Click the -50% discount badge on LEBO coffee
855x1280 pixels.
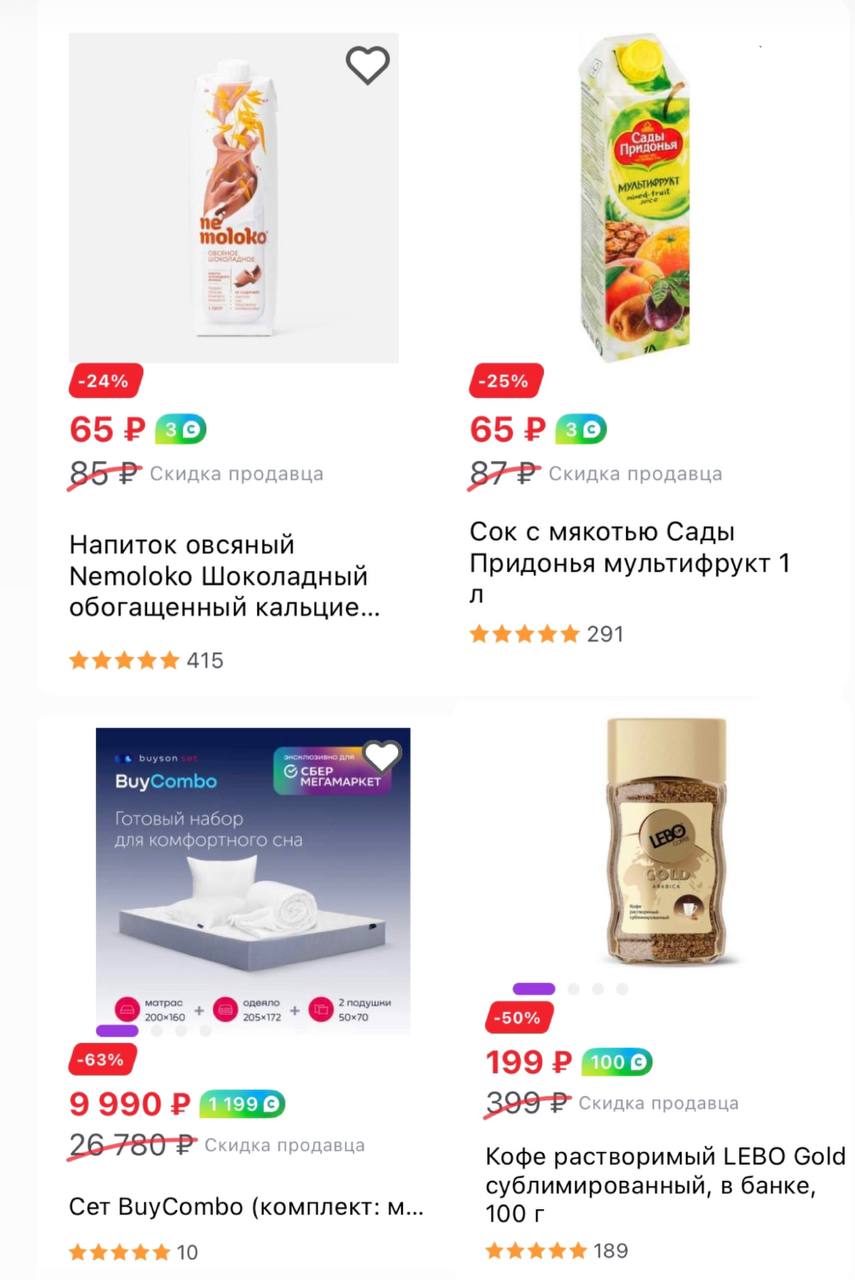point(519,1018)
